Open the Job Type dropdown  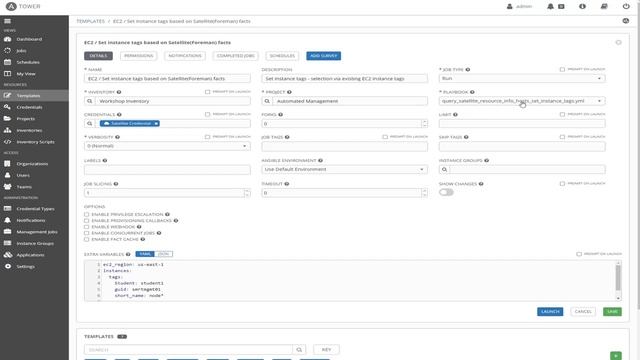tap(522, 78)
